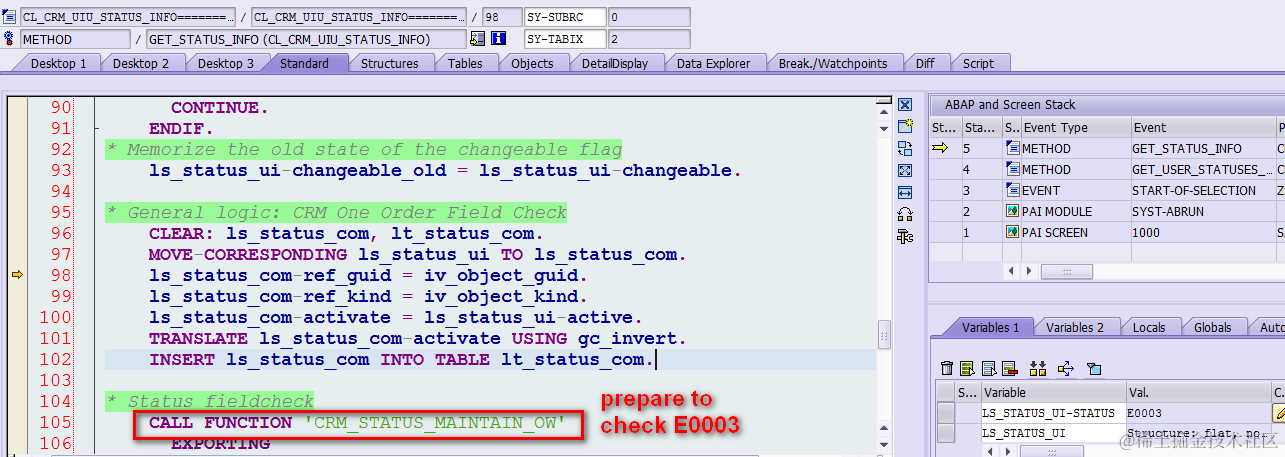Viewport: 1285px width, 457px height.
Task: Click the third icon in Variables toolbar
Action: coord(989,369)
